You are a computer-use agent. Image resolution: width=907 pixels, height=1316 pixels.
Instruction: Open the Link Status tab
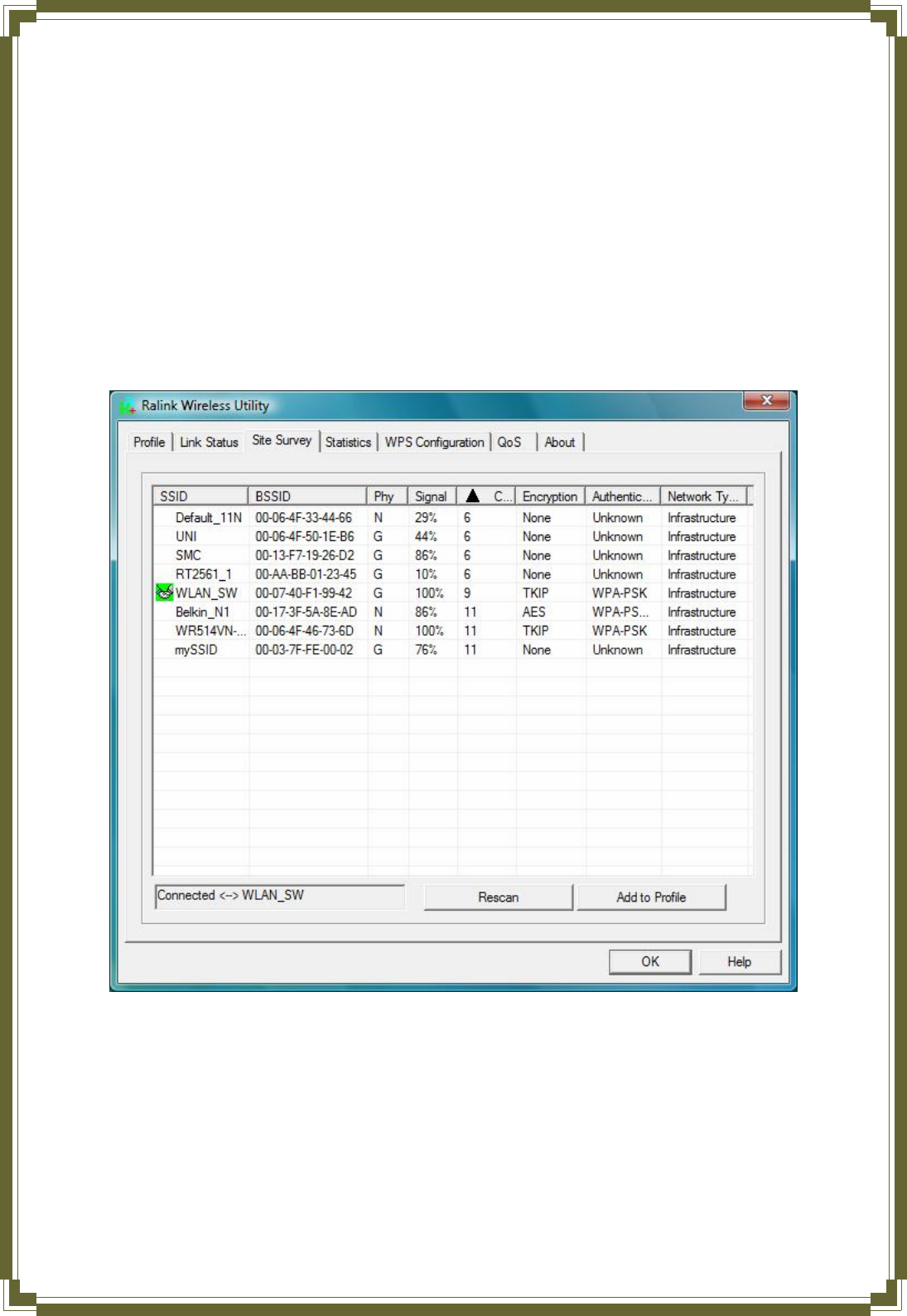point(209,442)
